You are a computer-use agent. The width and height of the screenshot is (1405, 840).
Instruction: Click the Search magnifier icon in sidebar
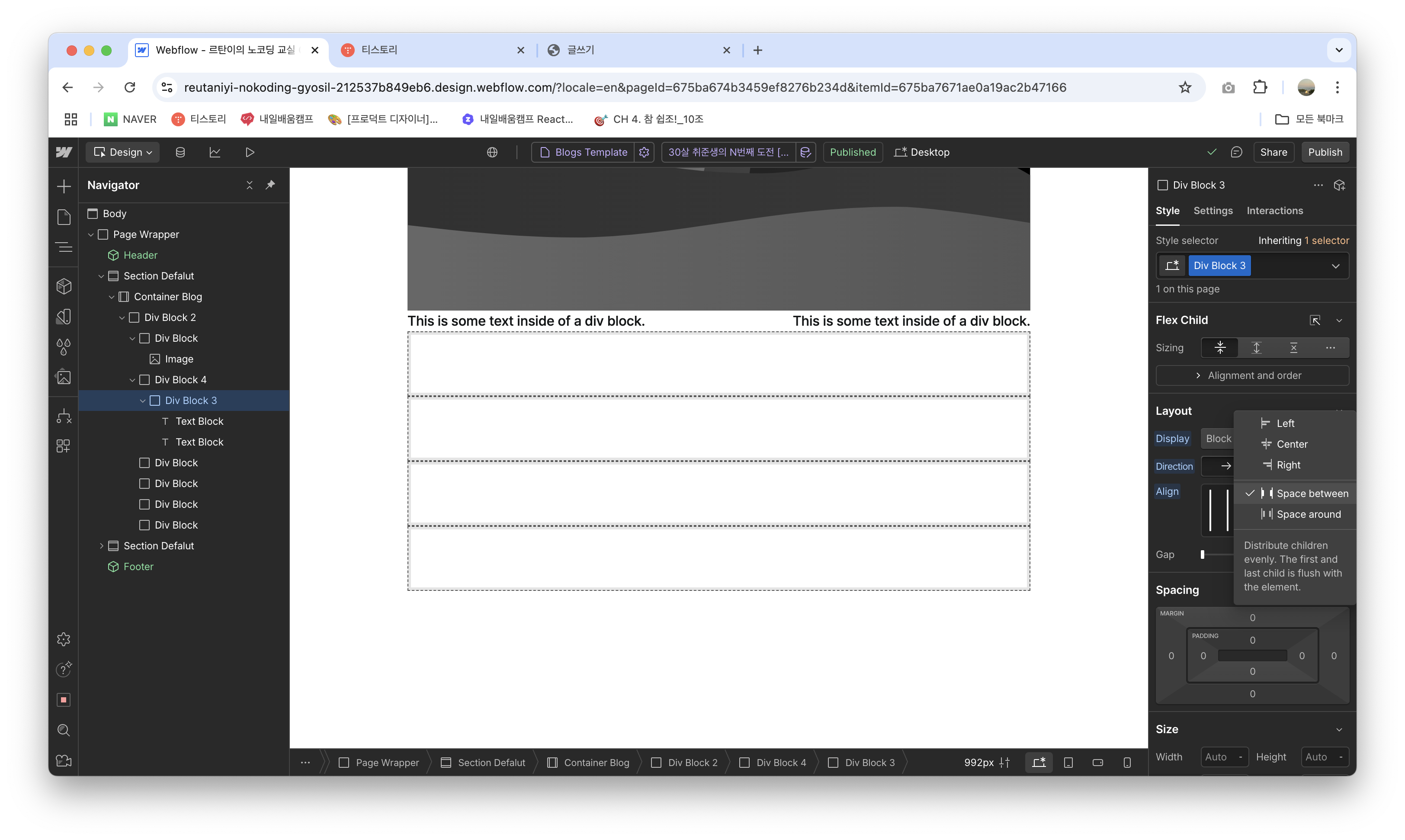(x=64, y=730)
